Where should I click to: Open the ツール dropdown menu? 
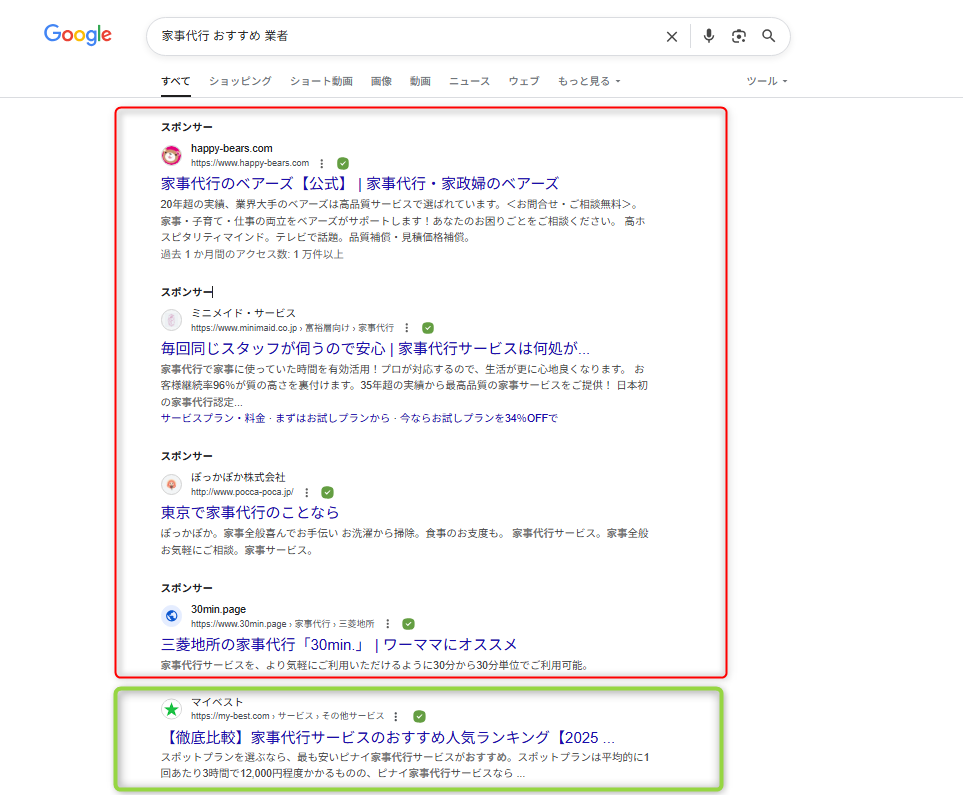pyautogui.click(x=767, y=81)
